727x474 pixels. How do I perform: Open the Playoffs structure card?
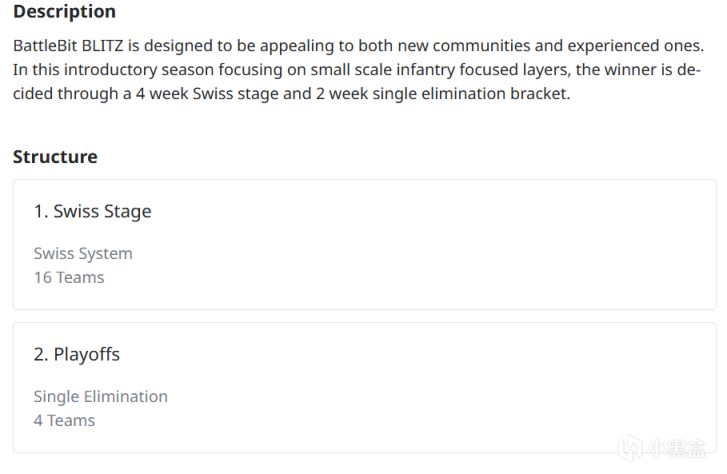[x=365, y=387]
